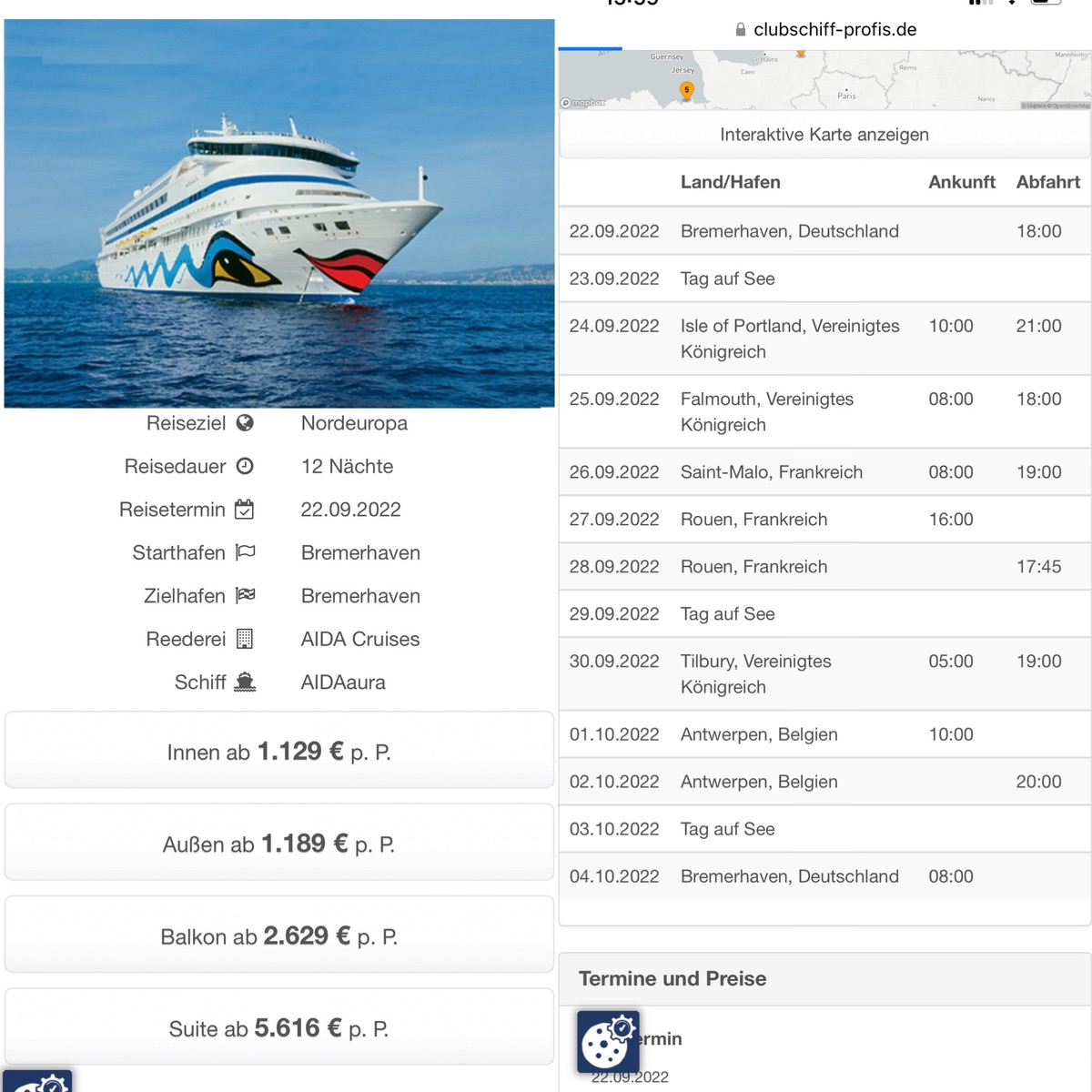1092x1092 pixels.
Task: Open cookie settings icon at bottom-left corner
Action: point(36,1082)
